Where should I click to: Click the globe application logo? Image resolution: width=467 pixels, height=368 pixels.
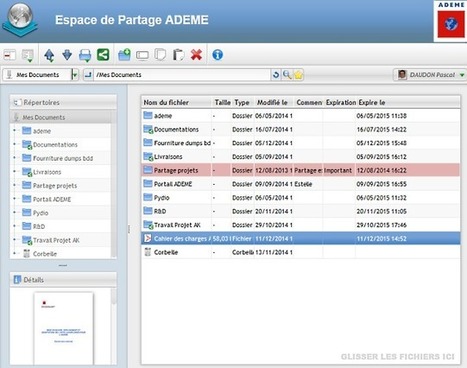pos(20,20)
